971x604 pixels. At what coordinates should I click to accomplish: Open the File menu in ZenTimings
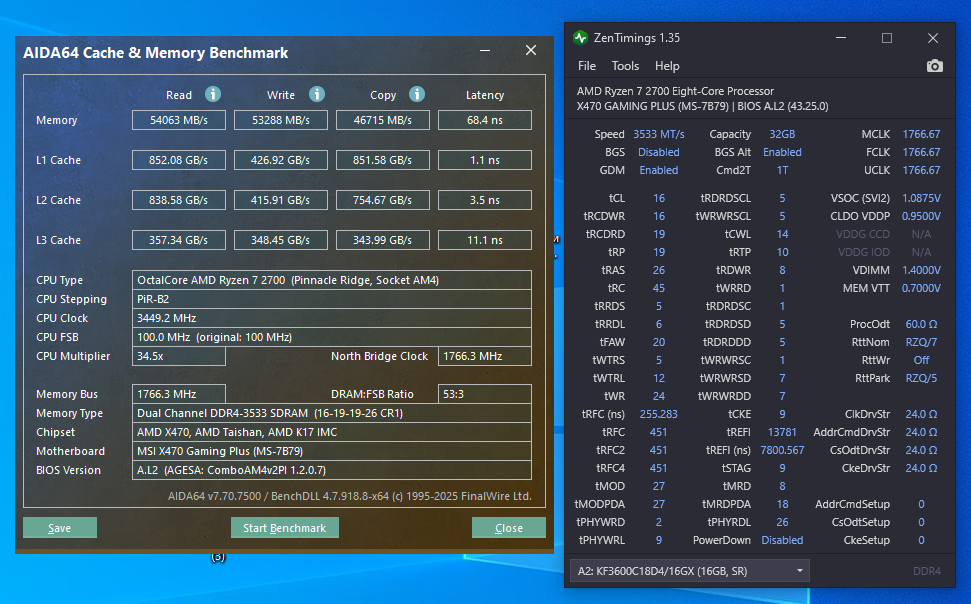point(586,66)
